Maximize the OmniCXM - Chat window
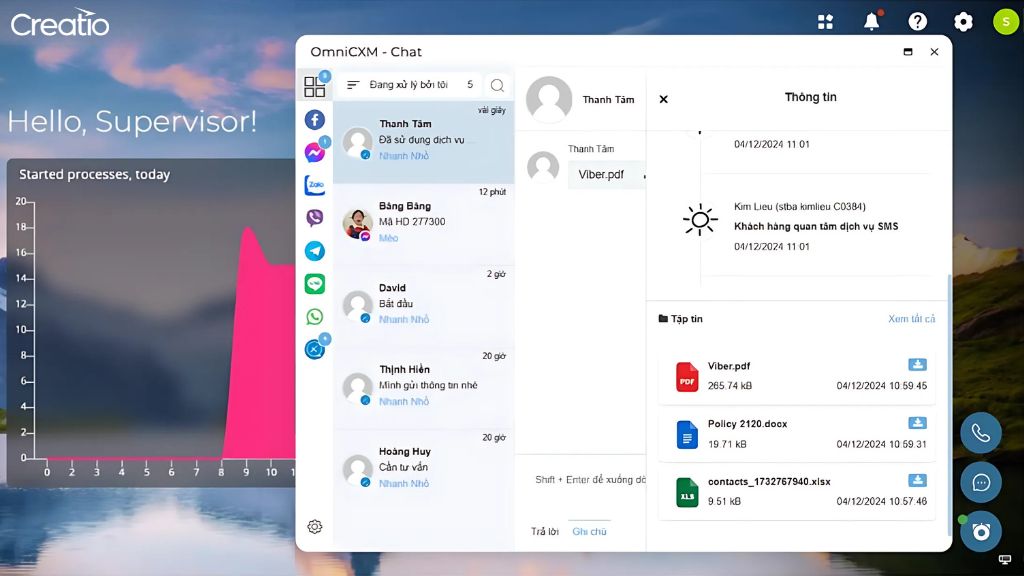Viewport: 1024px width, 576px height. pos(908,52)
